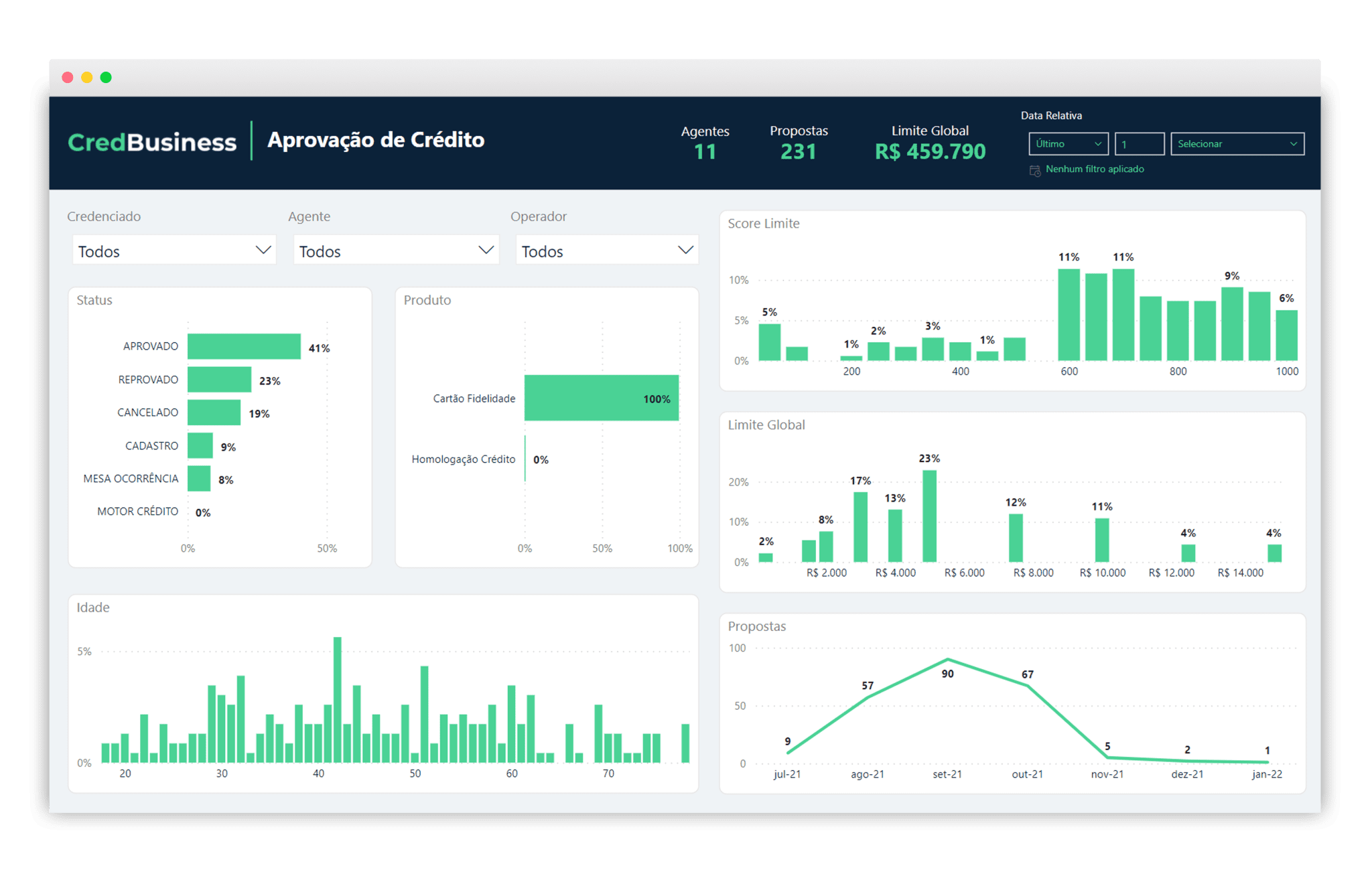Select the 11% bar near score 600
The width and height of the screenshot is (1372, 874).
(x=1069, y=315)
